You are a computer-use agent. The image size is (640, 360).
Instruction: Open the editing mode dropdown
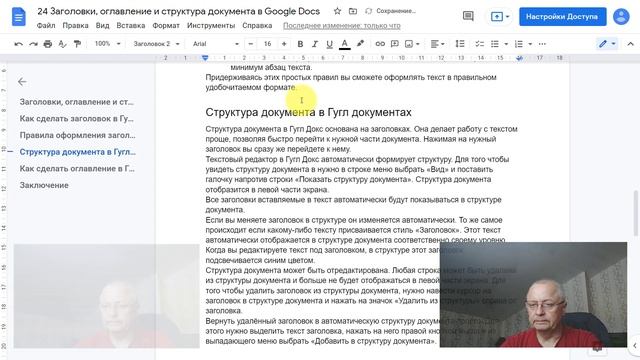click(x=607, y=44)
